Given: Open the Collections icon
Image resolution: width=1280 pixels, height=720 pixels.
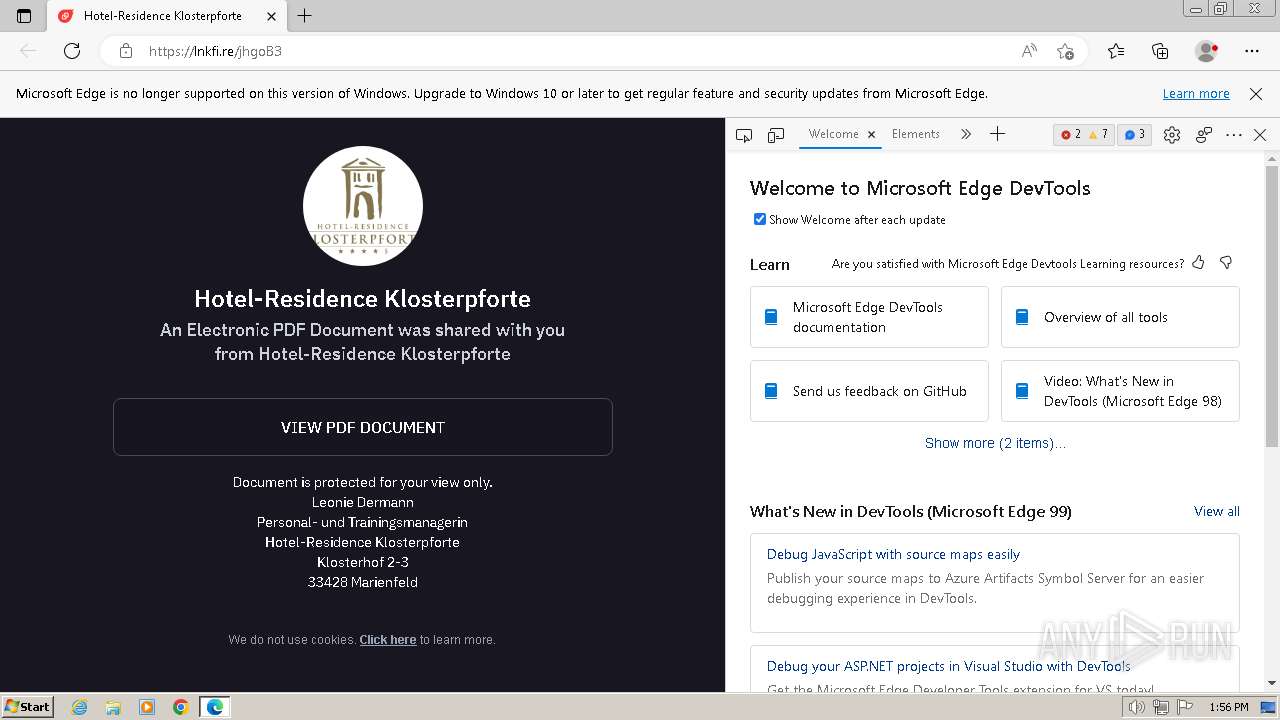Looking at the screenshot, I should tap(1160, 51).
